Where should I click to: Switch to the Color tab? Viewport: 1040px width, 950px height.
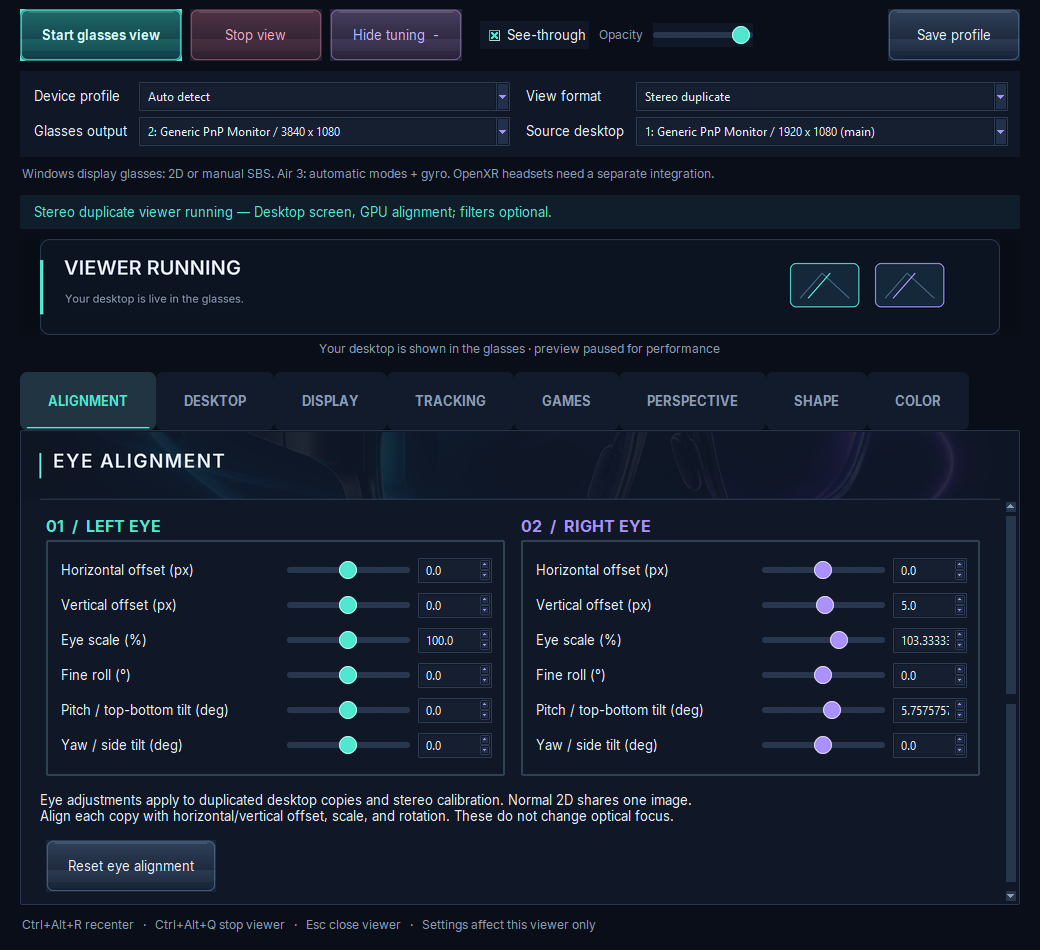(x=917, y=401)
